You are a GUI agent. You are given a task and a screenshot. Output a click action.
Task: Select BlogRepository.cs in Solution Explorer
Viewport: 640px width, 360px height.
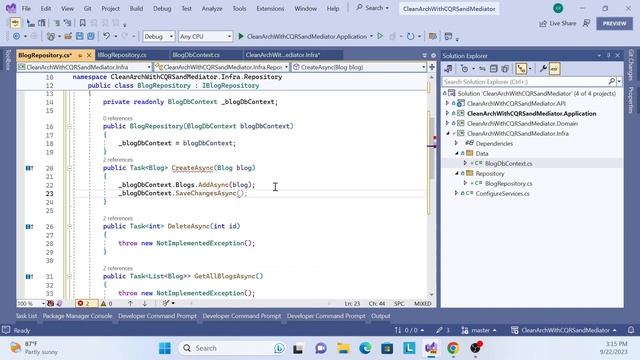point(508,183)
